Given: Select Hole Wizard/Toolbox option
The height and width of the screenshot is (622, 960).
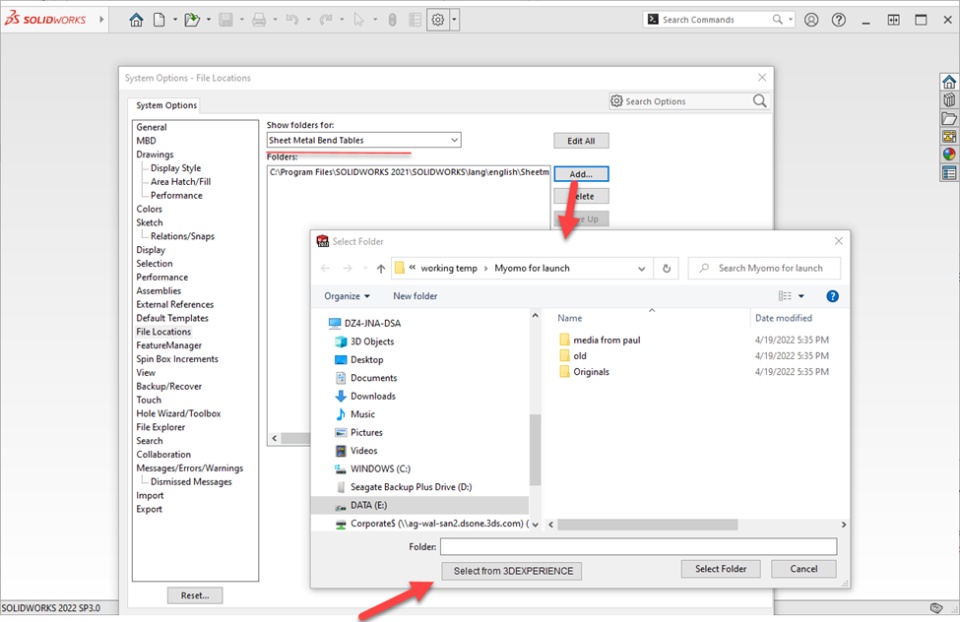Looking at the screenshot, I should coord(178,414).
